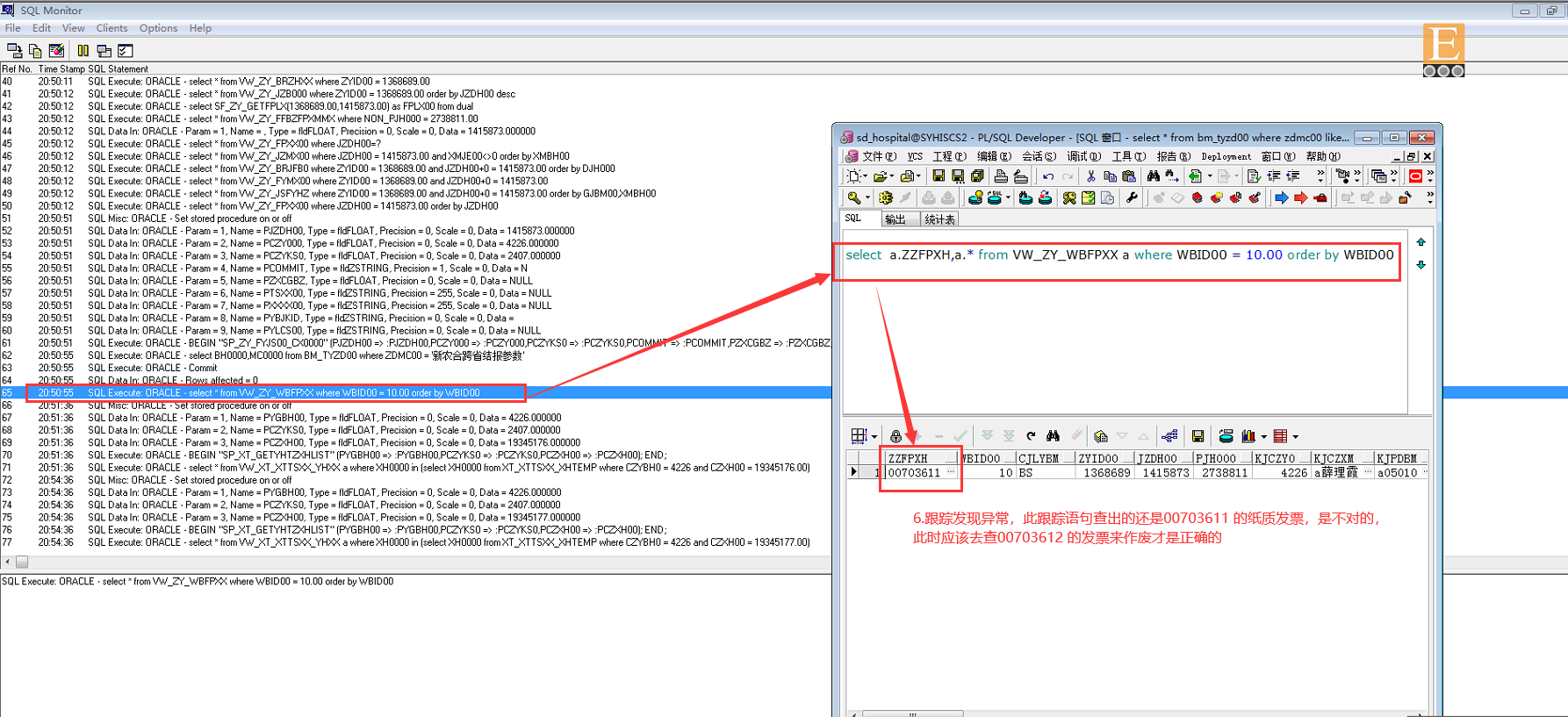The width and height of the screenshot is (1568, 717).
Task: Click the always-on-top window icon in SQL Monitor
Action: tap(104, 51)
